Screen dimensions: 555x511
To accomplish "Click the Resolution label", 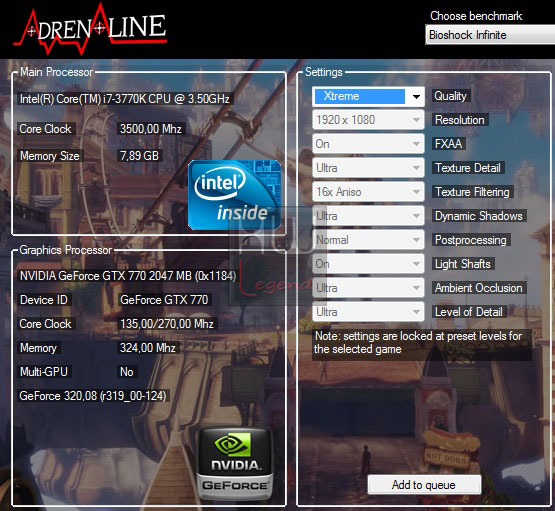I will (x=460, y=120).
